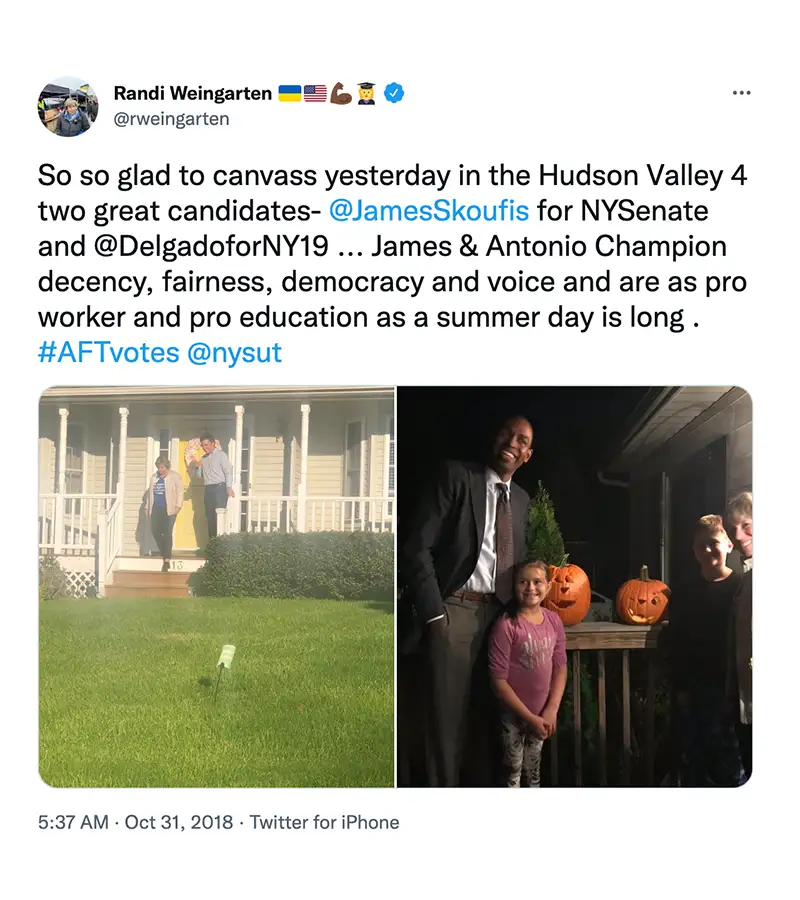
Task: Click the Ukraine flag emoji
Action: pos(290,92)
